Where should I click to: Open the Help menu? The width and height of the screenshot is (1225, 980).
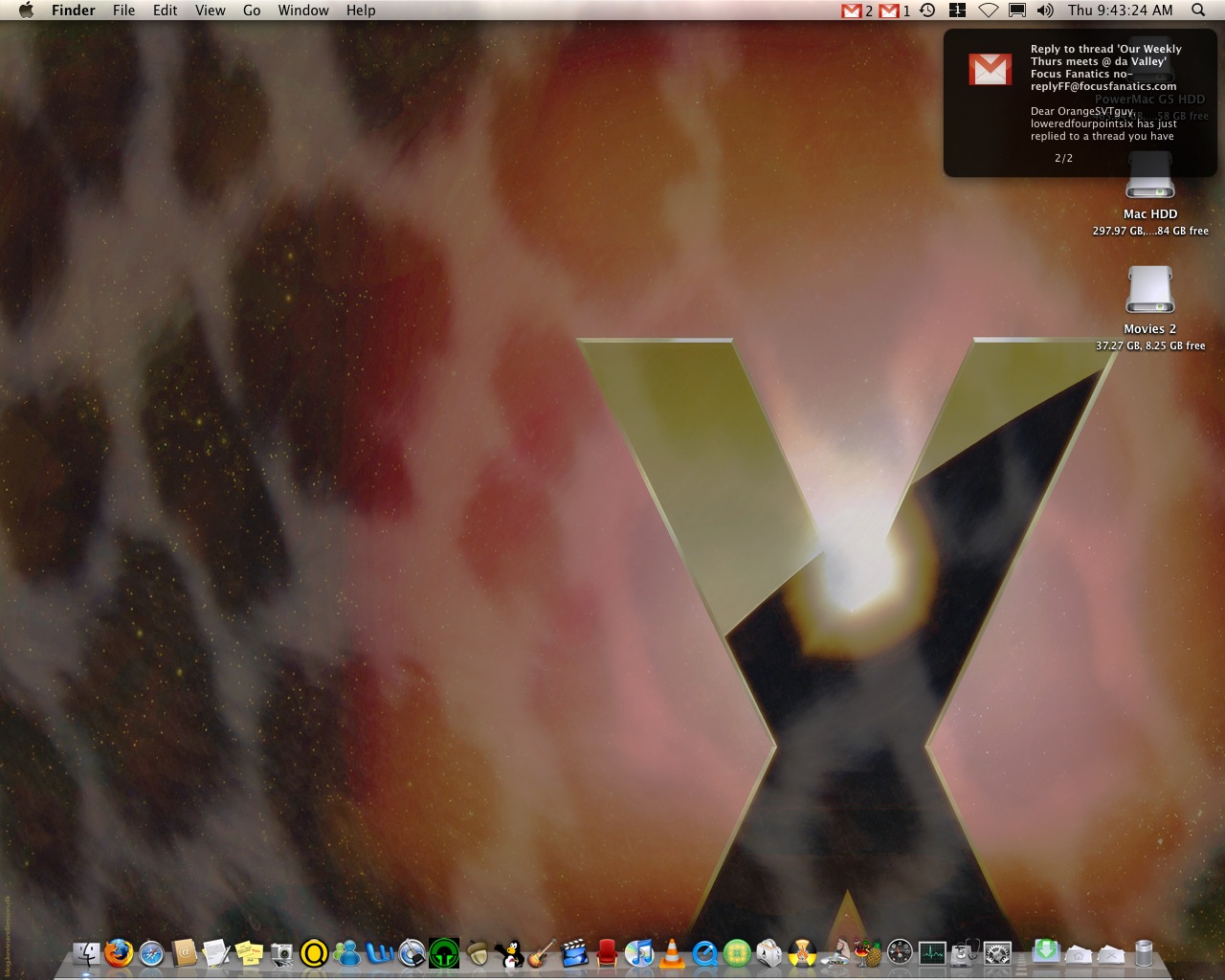coord(361,11)
